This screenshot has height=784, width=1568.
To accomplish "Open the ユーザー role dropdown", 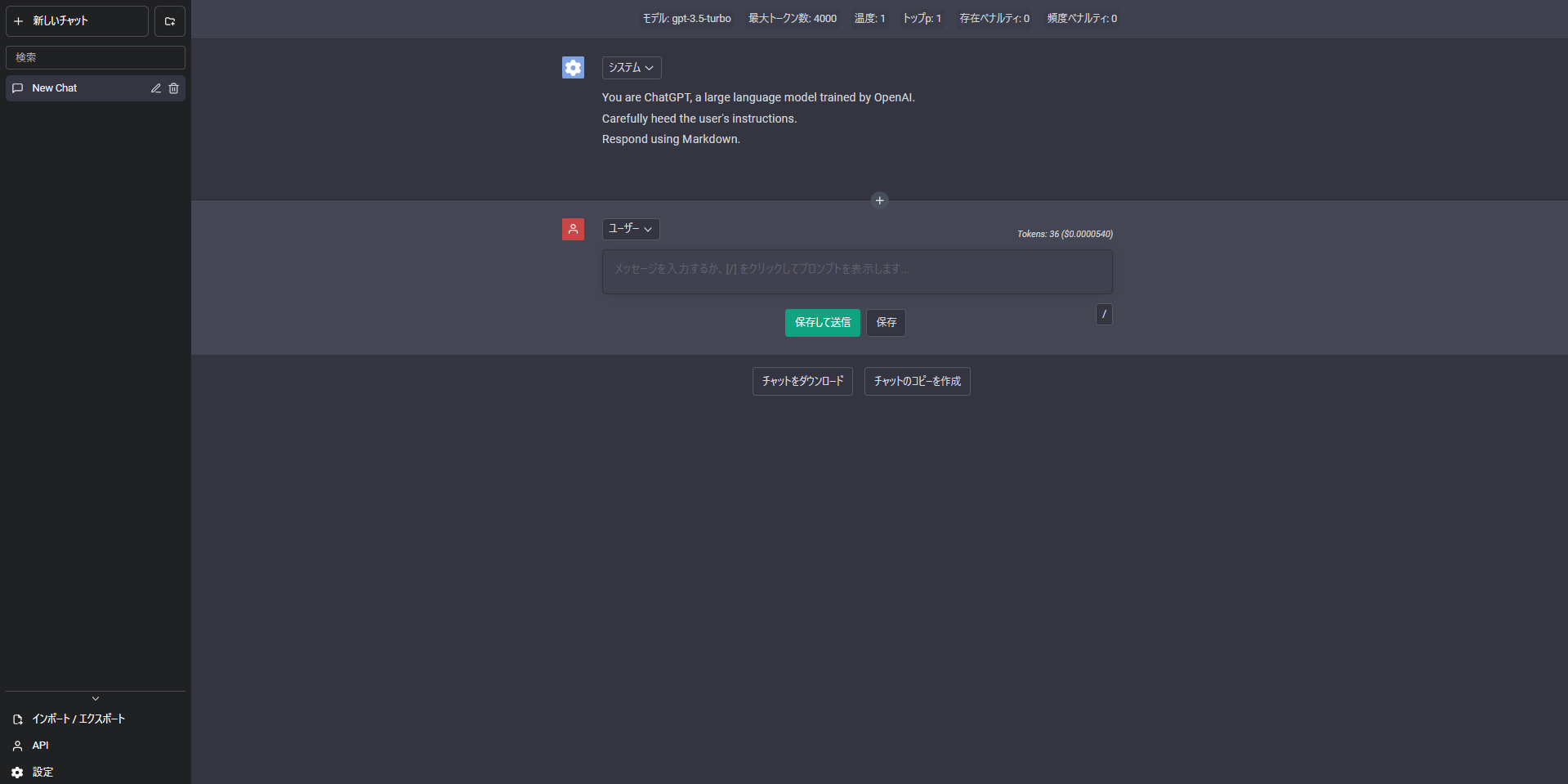I will (x=630, y=229).
